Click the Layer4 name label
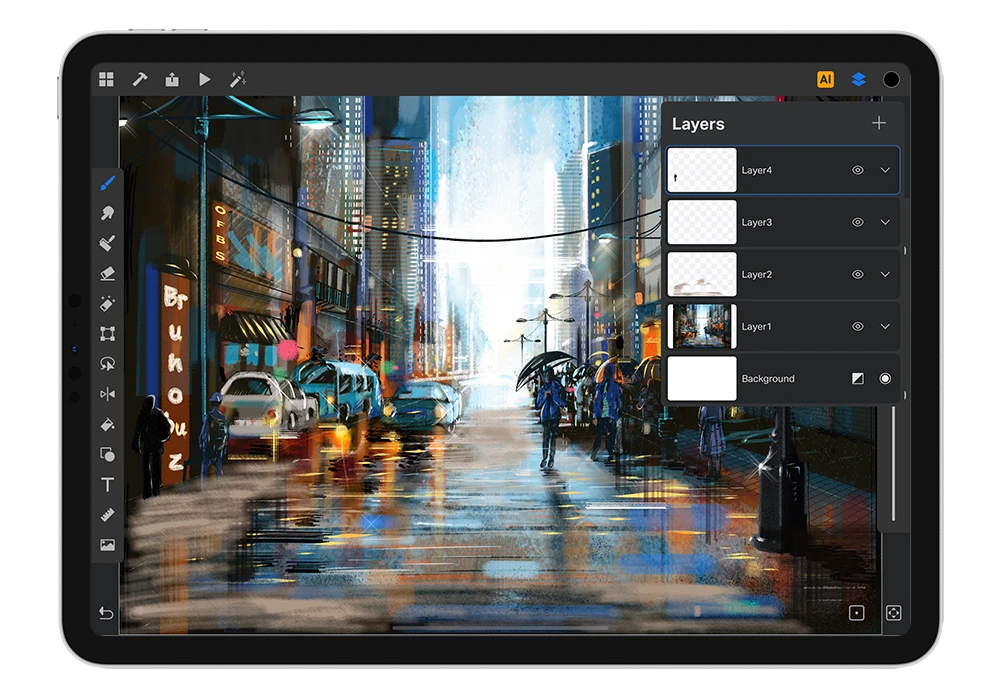 pyautogui.click(x=756, y=170)
